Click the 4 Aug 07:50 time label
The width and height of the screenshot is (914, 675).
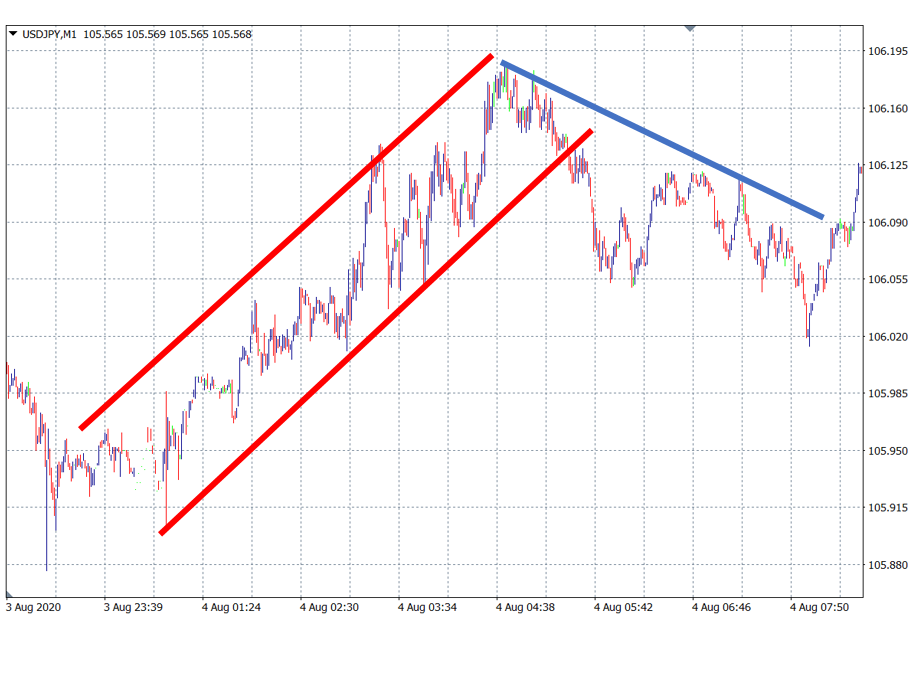[821, 606]
